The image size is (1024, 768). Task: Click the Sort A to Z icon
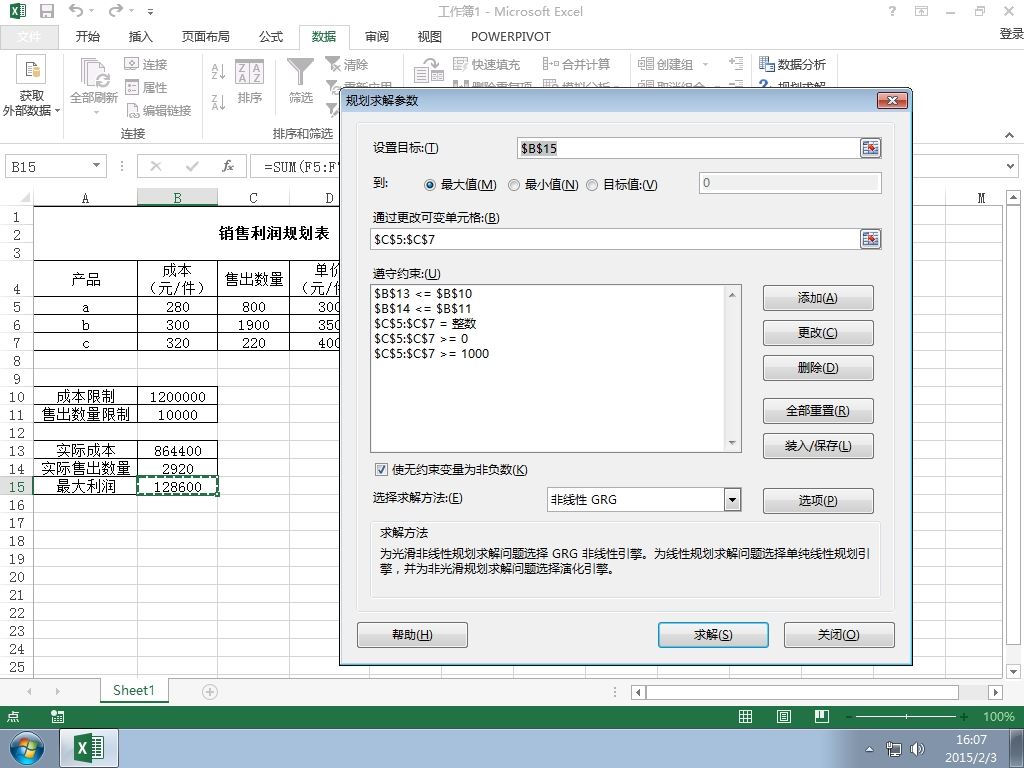tap(218, 71)
